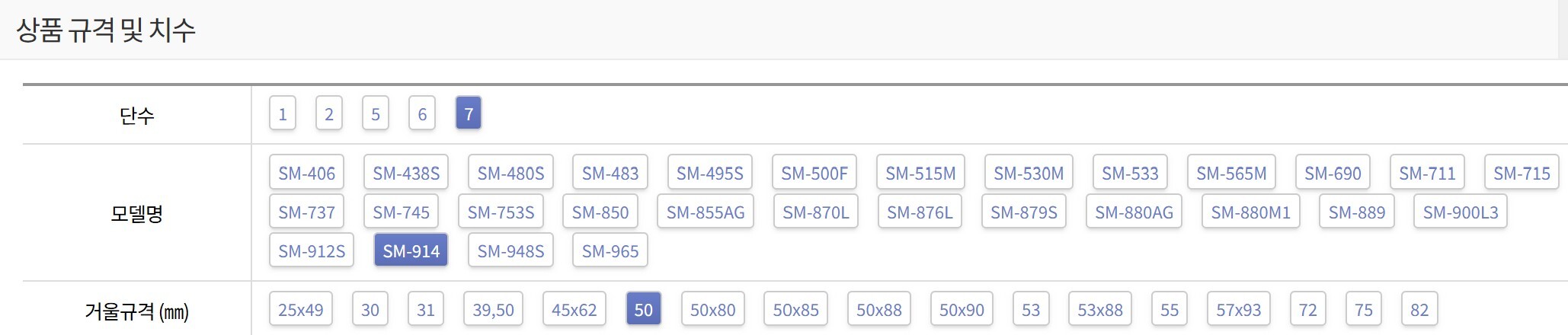Click the selected mirror size 50
Image resolution: width=1568 pixels, height=335 pixels.
[643, 310]
